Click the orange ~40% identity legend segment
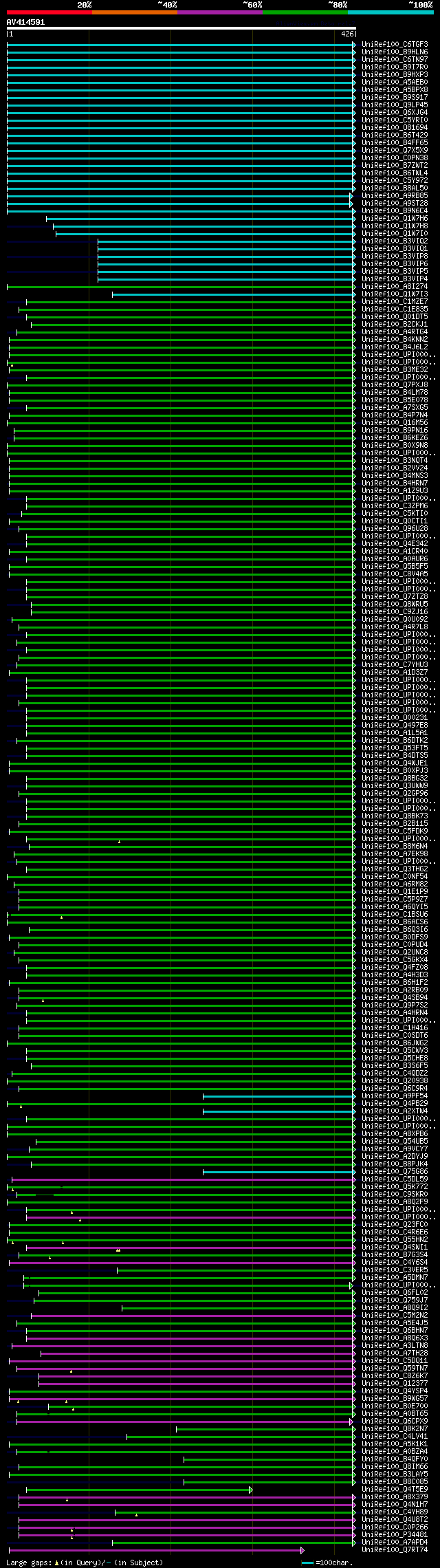Image resolution: width=440 pixels, height=1568 pixels. coord(134,12)
